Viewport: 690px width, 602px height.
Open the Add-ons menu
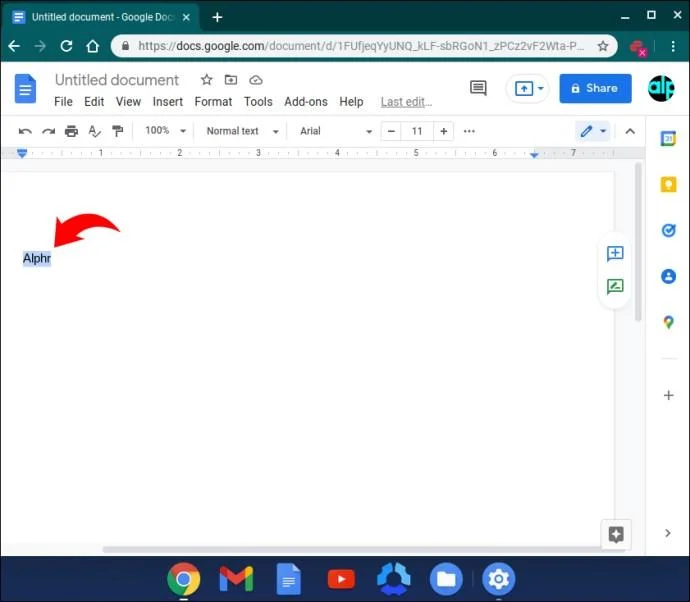(306, 102)
